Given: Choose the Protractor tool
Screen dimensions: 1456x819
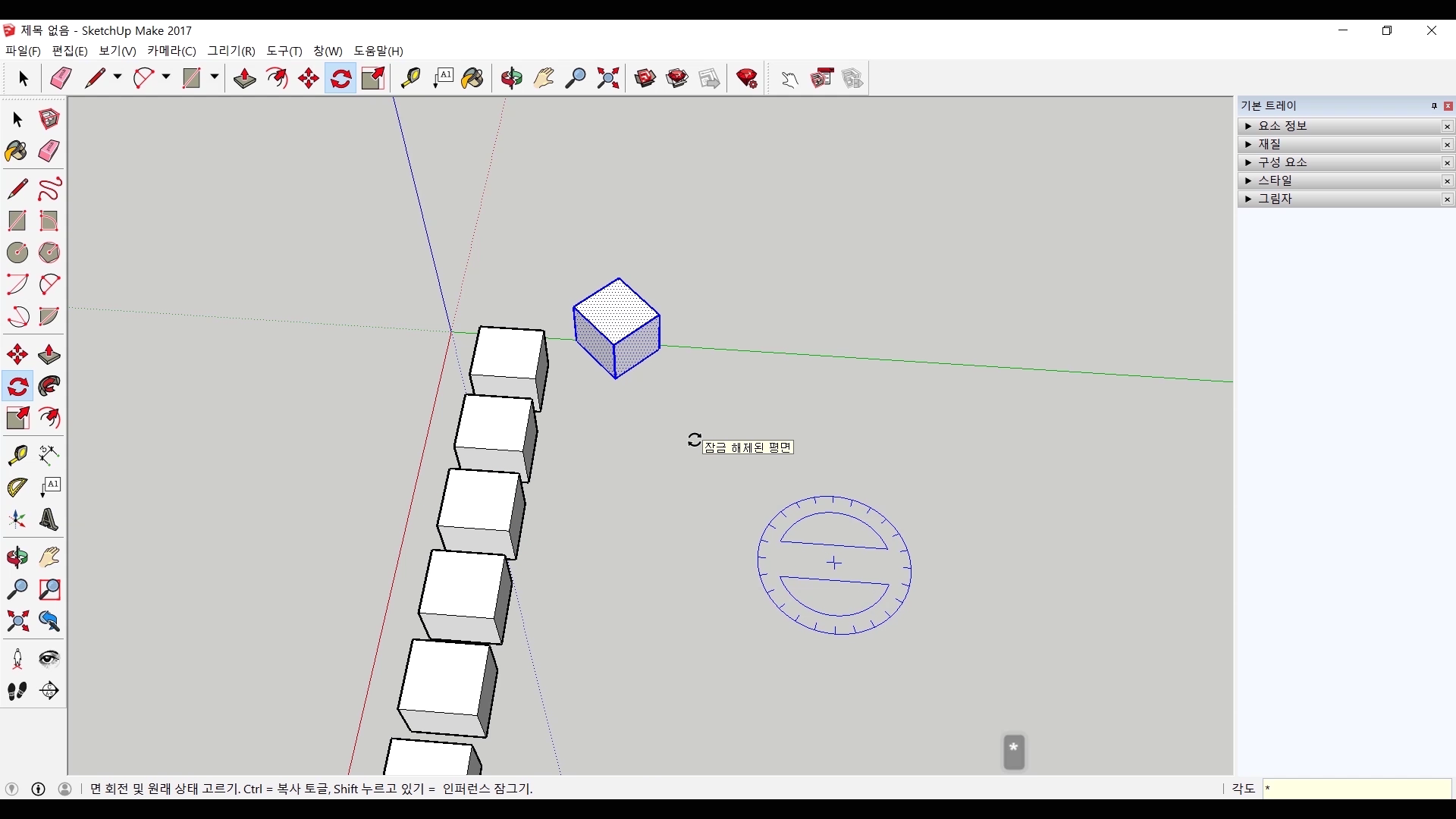Looking at the screenshot, I should click(x=17, y=488).
